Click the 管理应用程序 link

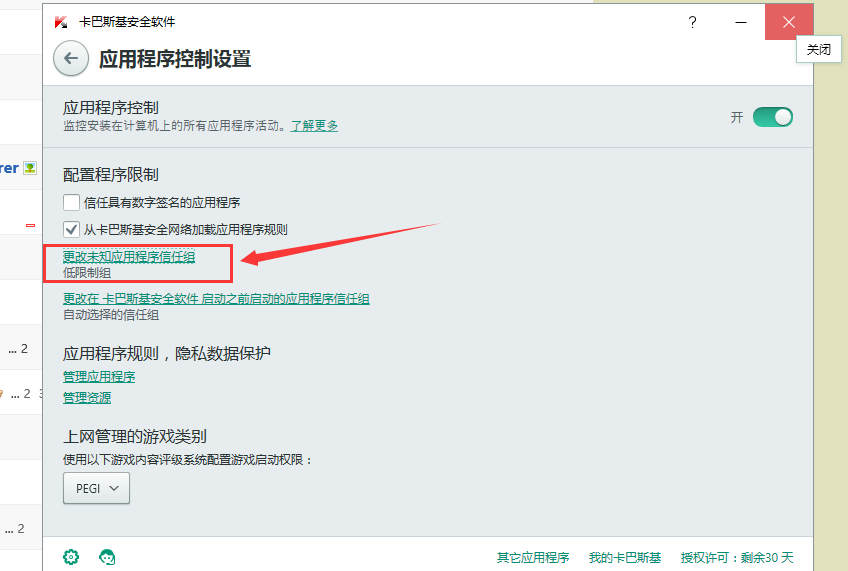pyautogui.click(x=99, y=376)
